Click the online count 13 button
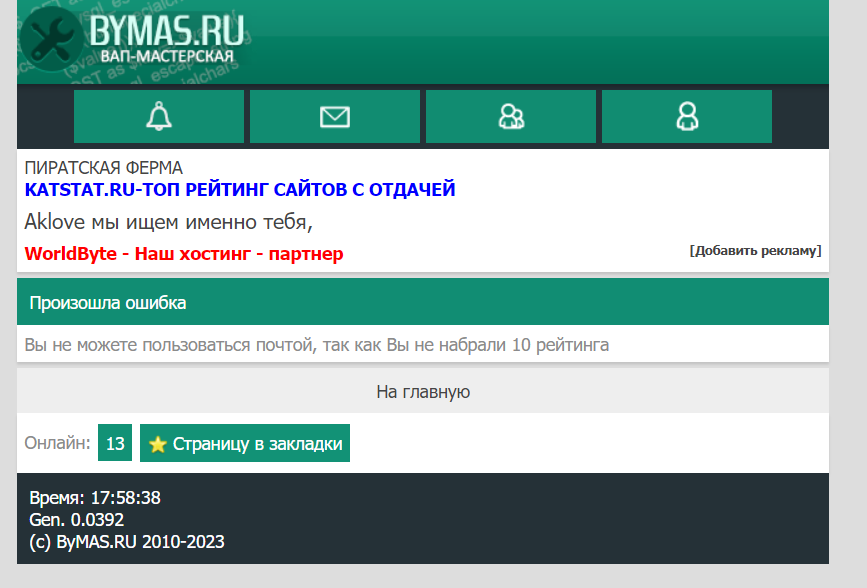The height and width of the screenshot is (588, 867). pos(115,444)
